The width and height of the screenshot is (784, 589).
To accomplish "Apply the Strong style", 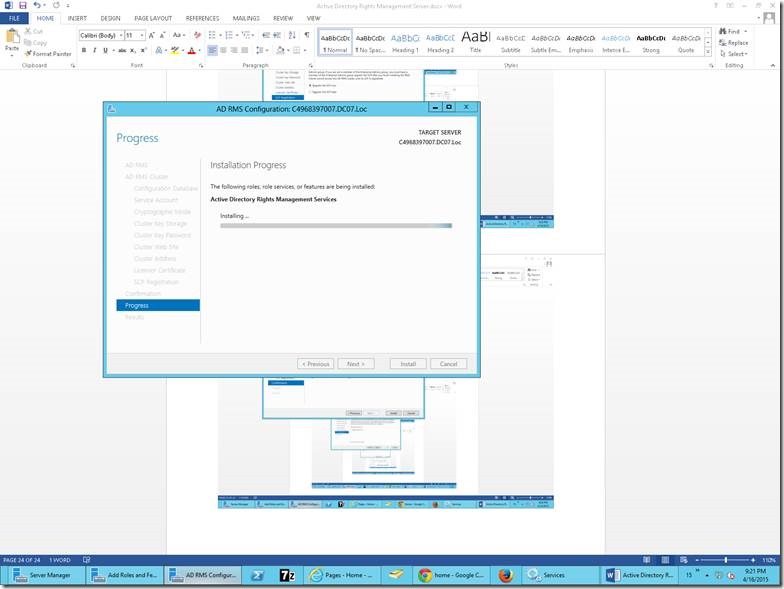I will coord(651,43).
